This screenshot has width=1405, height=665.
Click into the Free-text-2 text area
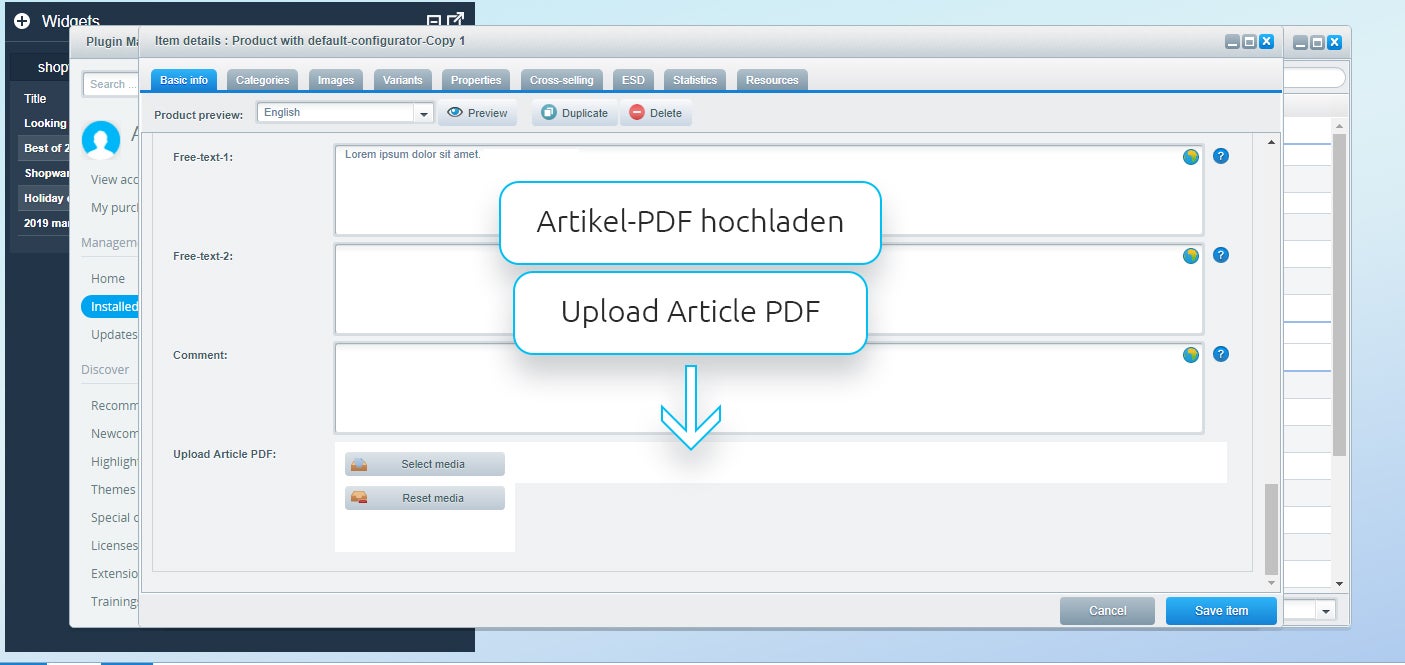point(769,289)
